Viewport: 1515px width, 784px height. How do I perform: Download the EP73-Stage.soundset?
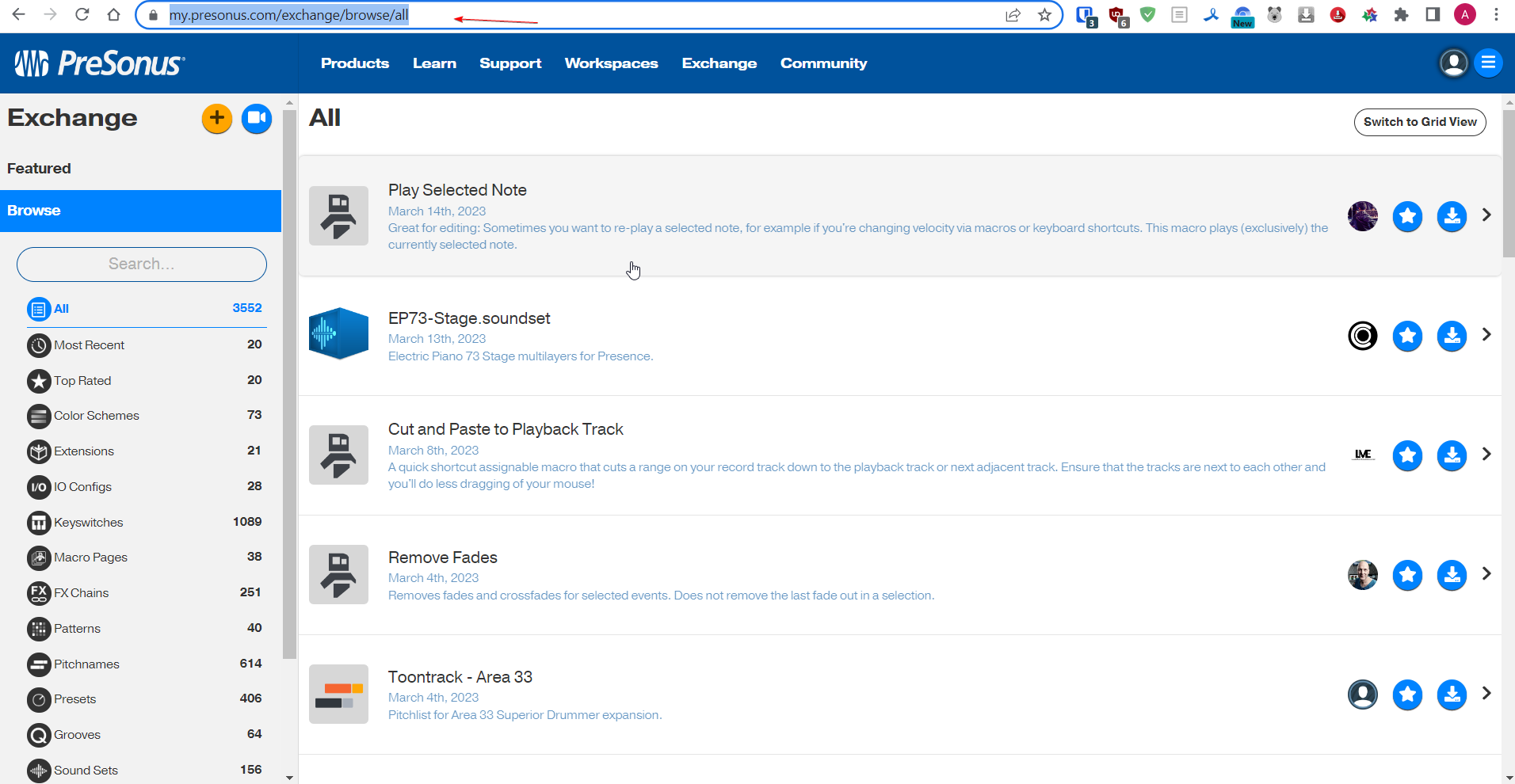(1452, 336)
